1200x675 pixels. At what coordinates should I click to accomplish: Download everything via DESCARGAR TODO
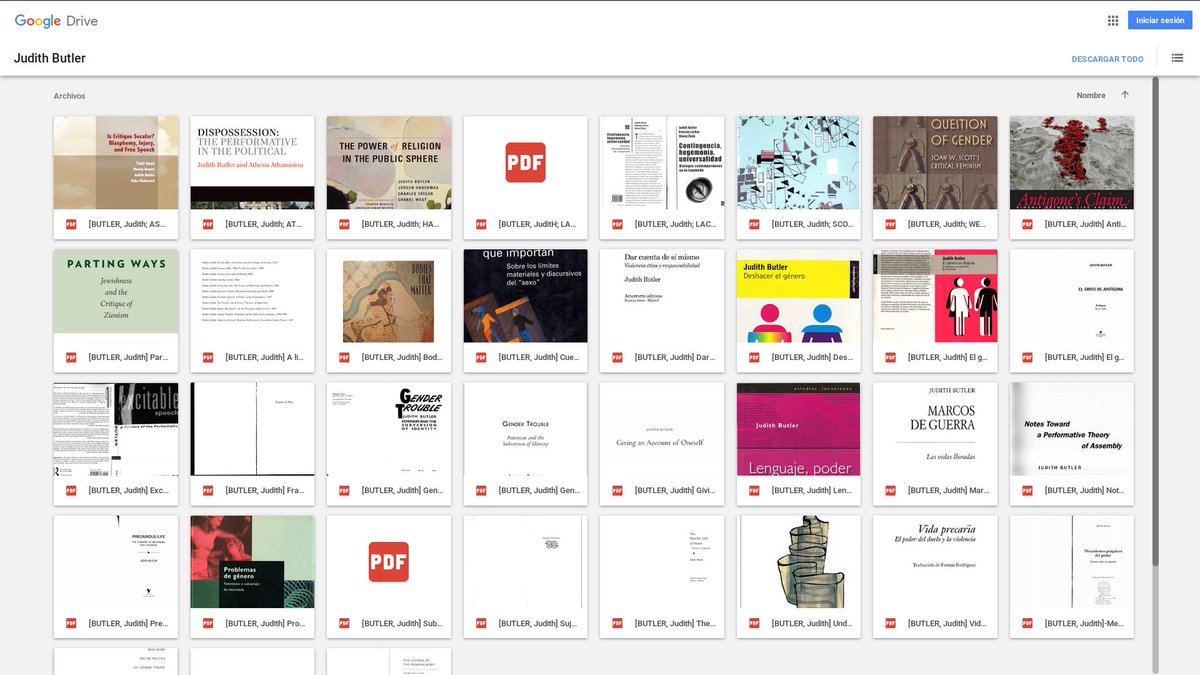(x=1107, y=59)
